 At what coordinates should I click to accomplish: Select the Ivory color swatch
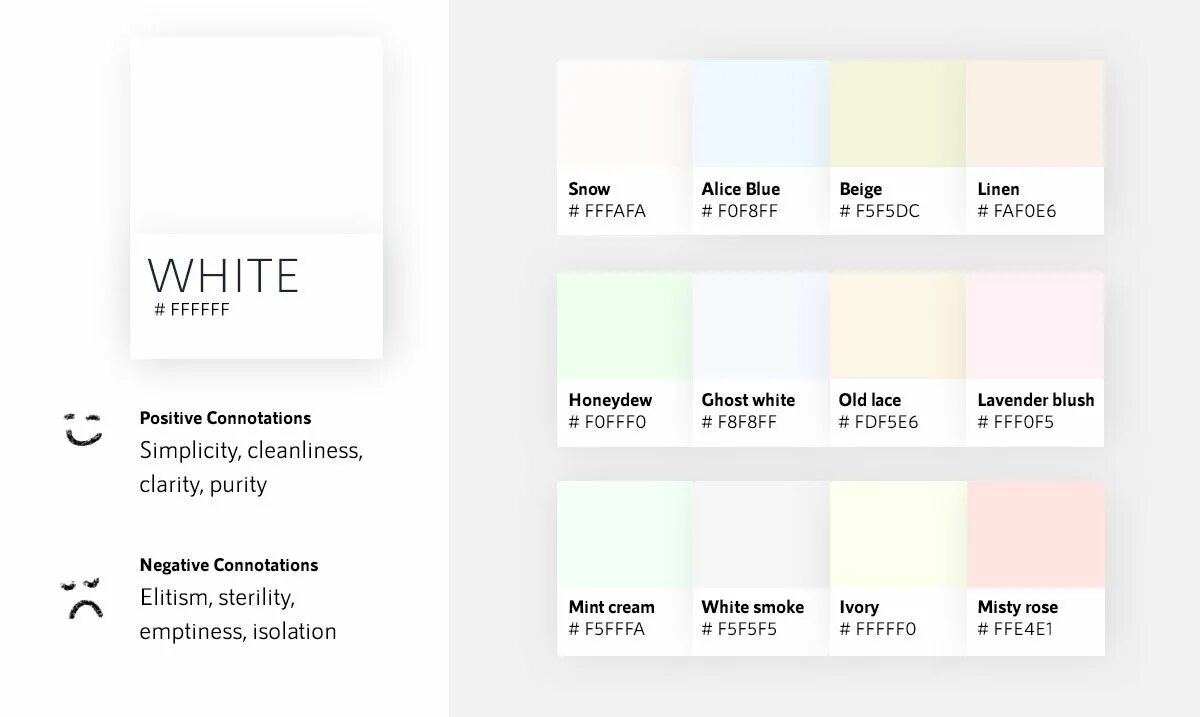[898, 534]
